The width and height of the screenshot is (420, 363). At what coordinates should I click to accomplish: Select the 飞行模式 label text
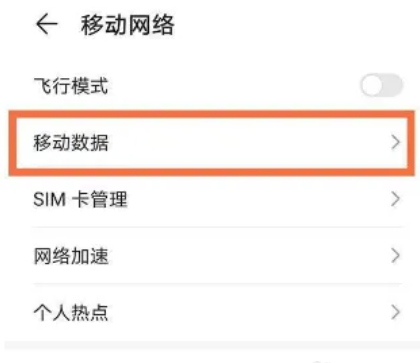coord(71,86)
